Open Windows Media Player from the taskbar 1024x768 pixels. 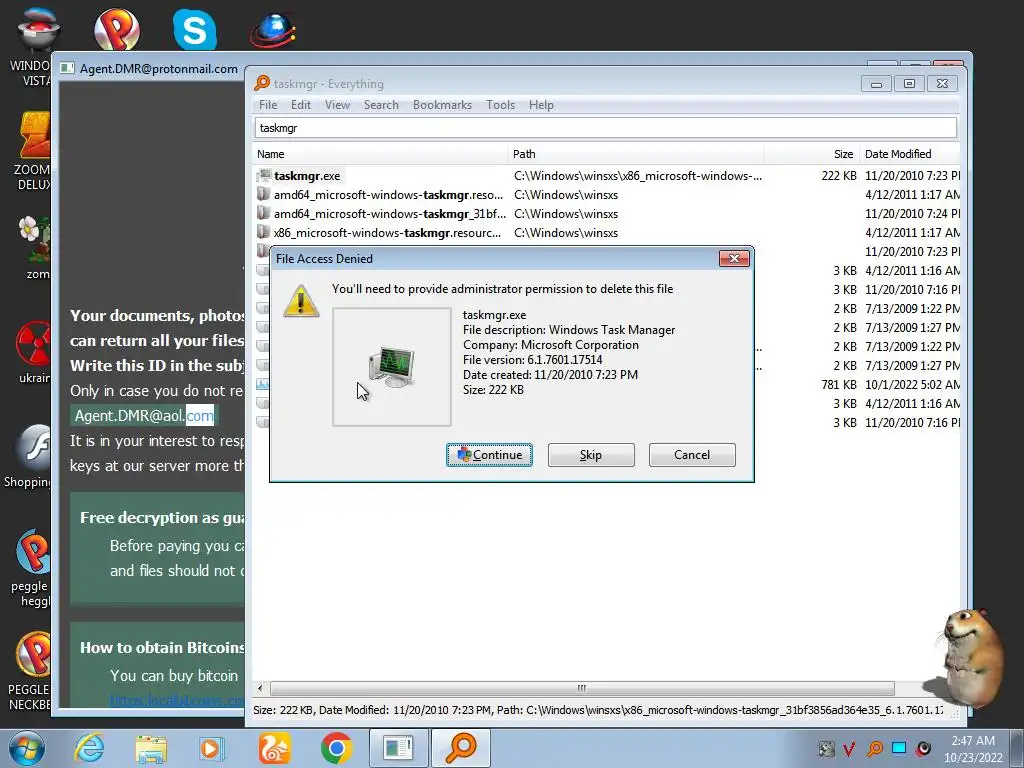click(x=212, y=748)
